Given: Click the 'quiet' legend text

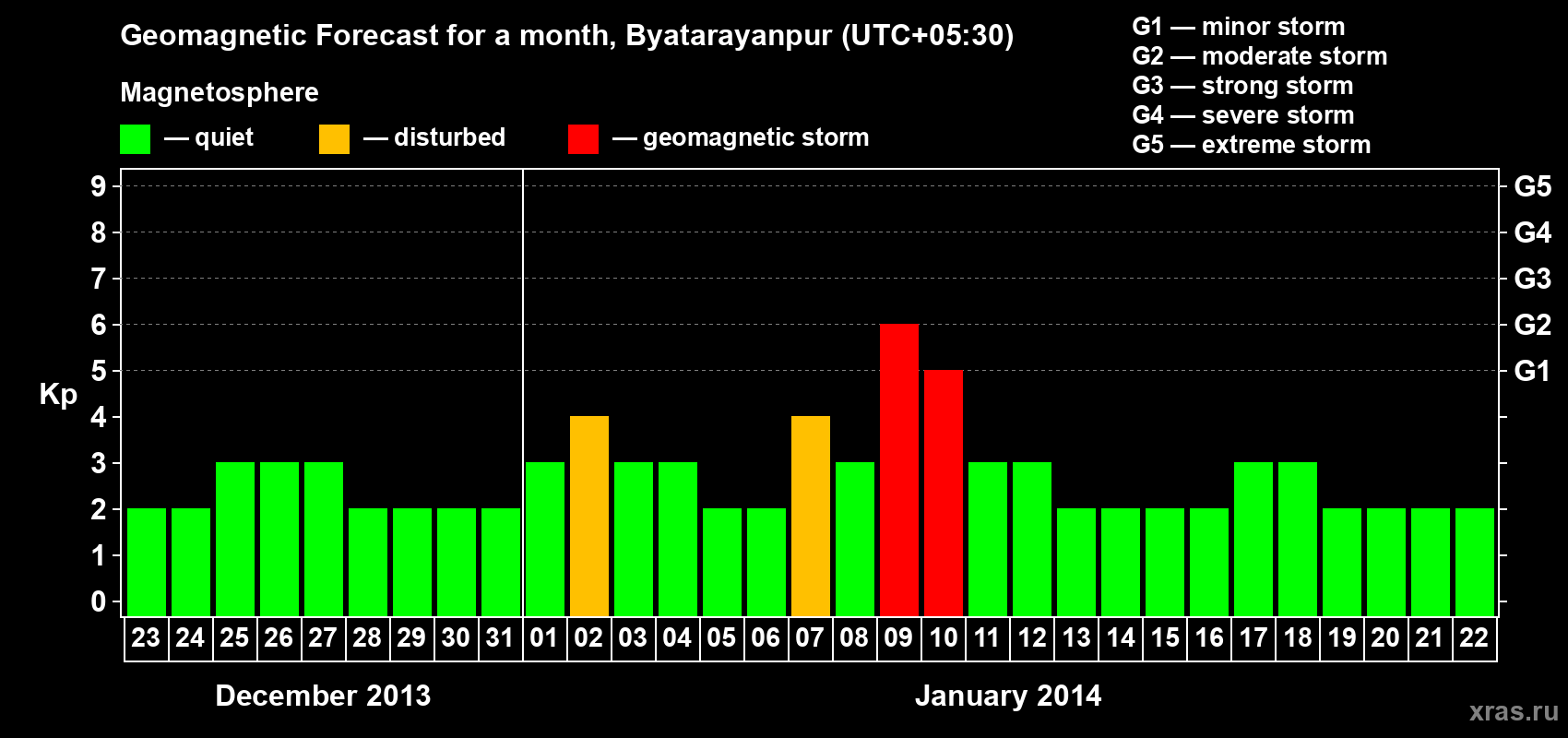Looking at the screenshot, I should point(224,137).
